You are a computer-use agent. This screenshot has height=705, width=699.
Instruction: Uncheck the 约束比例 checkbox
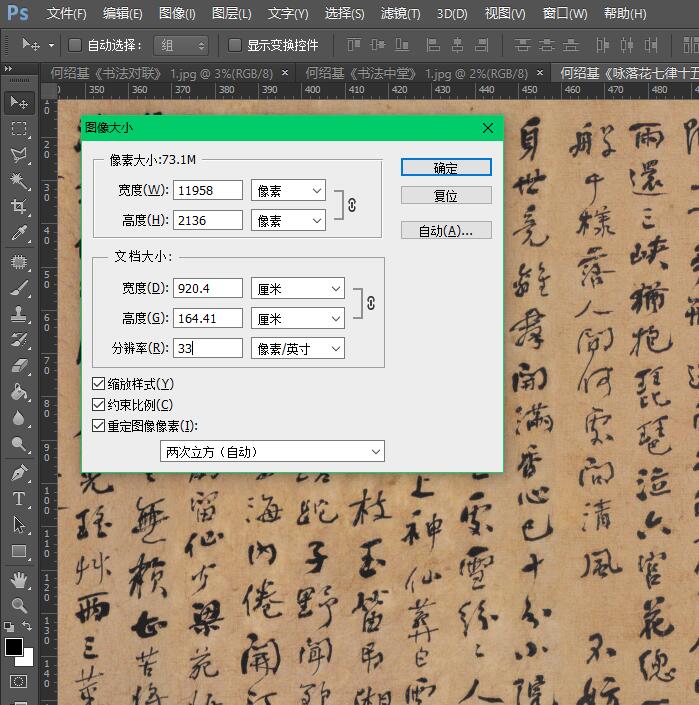pyautogui.click(x=98, y=405)
